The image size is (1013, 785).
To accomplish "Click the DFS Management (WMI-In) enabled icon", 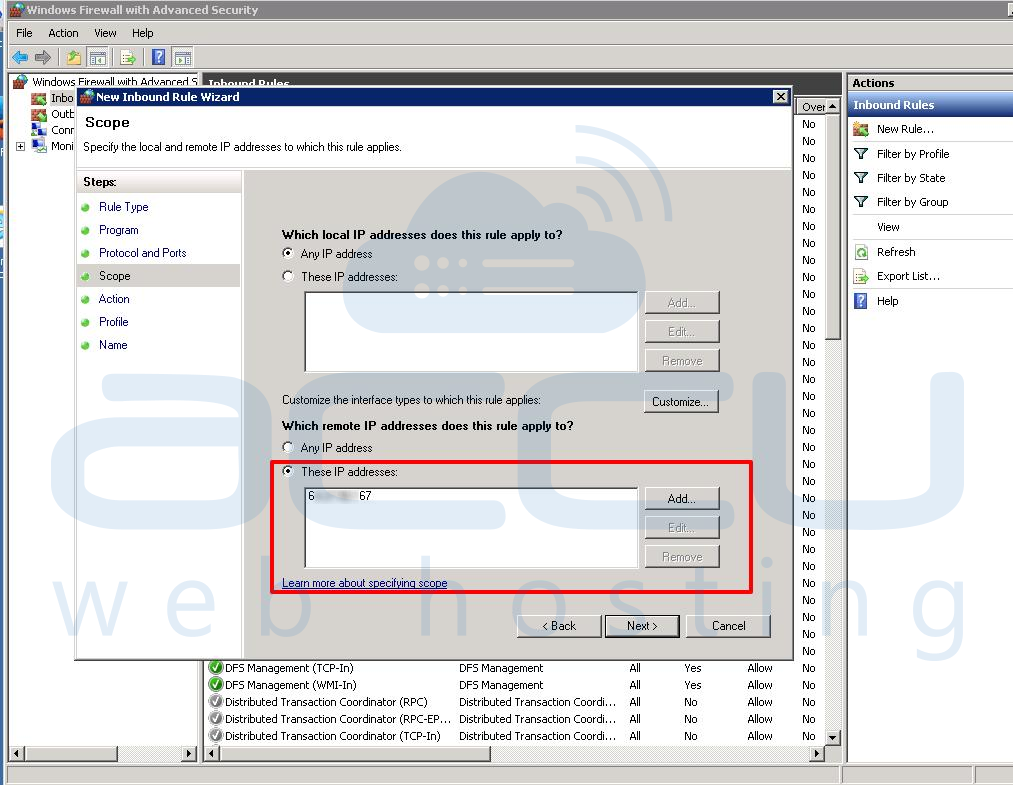I will click(x=216, y=684).
